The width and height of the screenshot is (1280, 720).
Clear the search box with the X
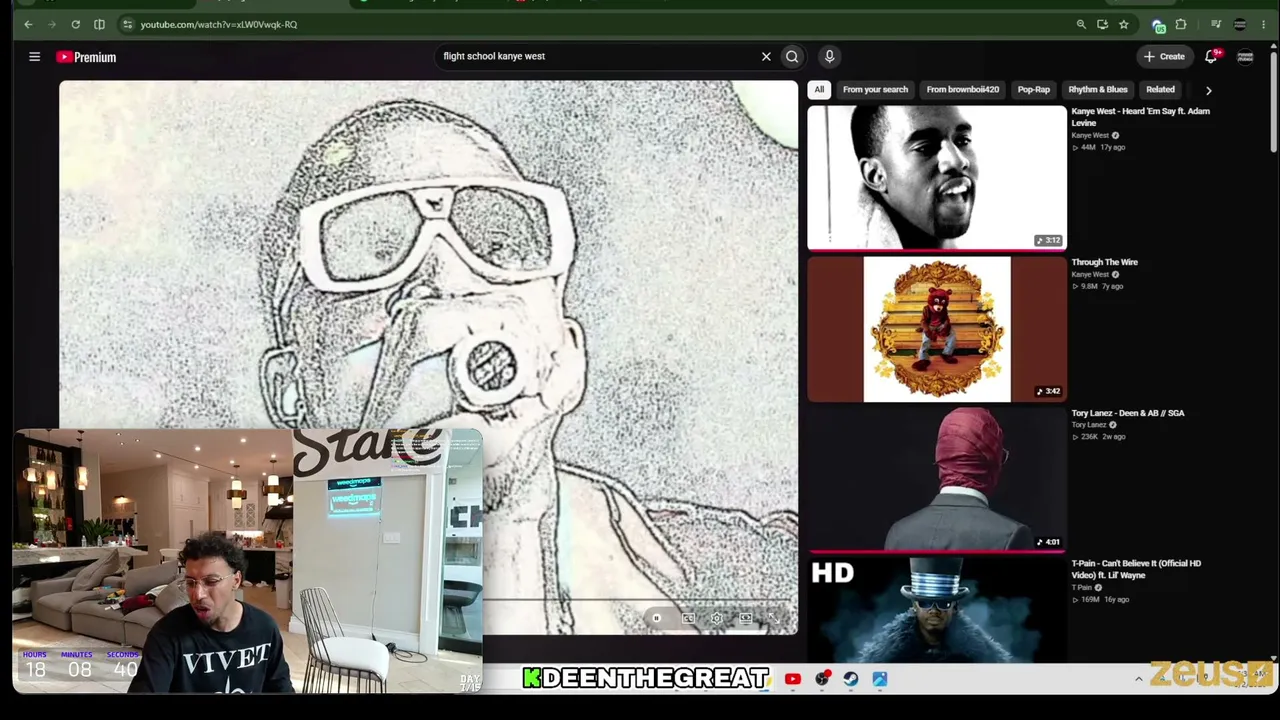pyautogui.click(x=766, y=56)
